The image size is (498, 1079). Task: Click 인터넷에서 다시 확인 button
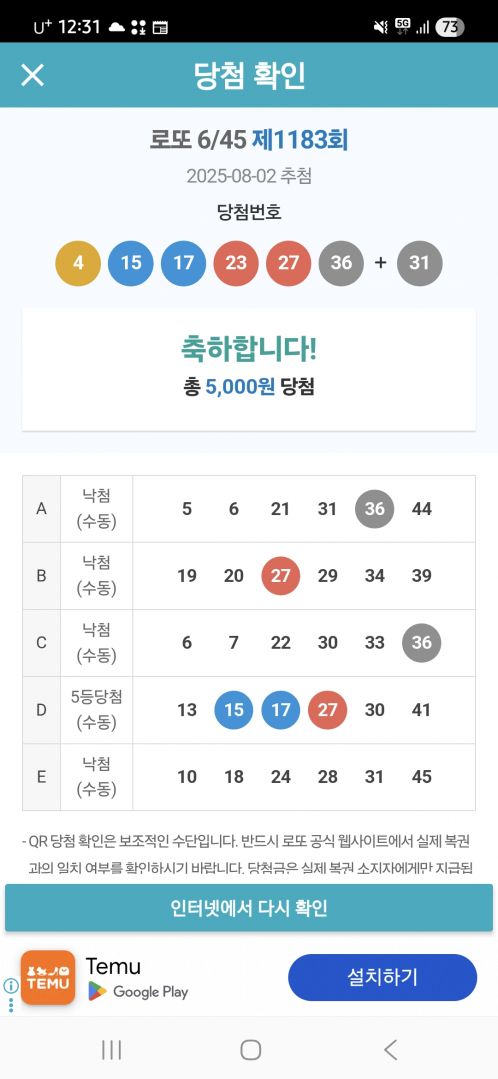pyautogui.click(x=249, y=908)
